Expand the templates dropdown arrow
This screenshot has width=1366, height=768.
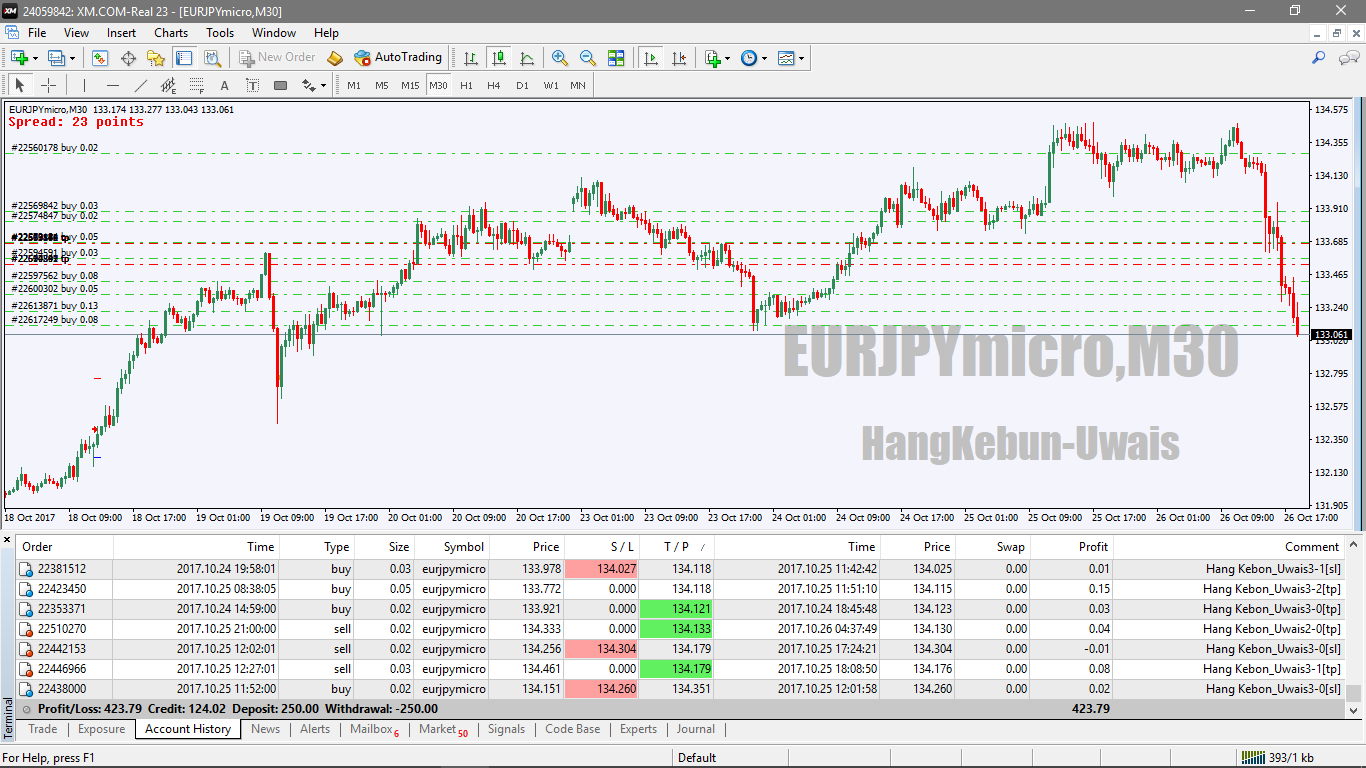point(801,58)
